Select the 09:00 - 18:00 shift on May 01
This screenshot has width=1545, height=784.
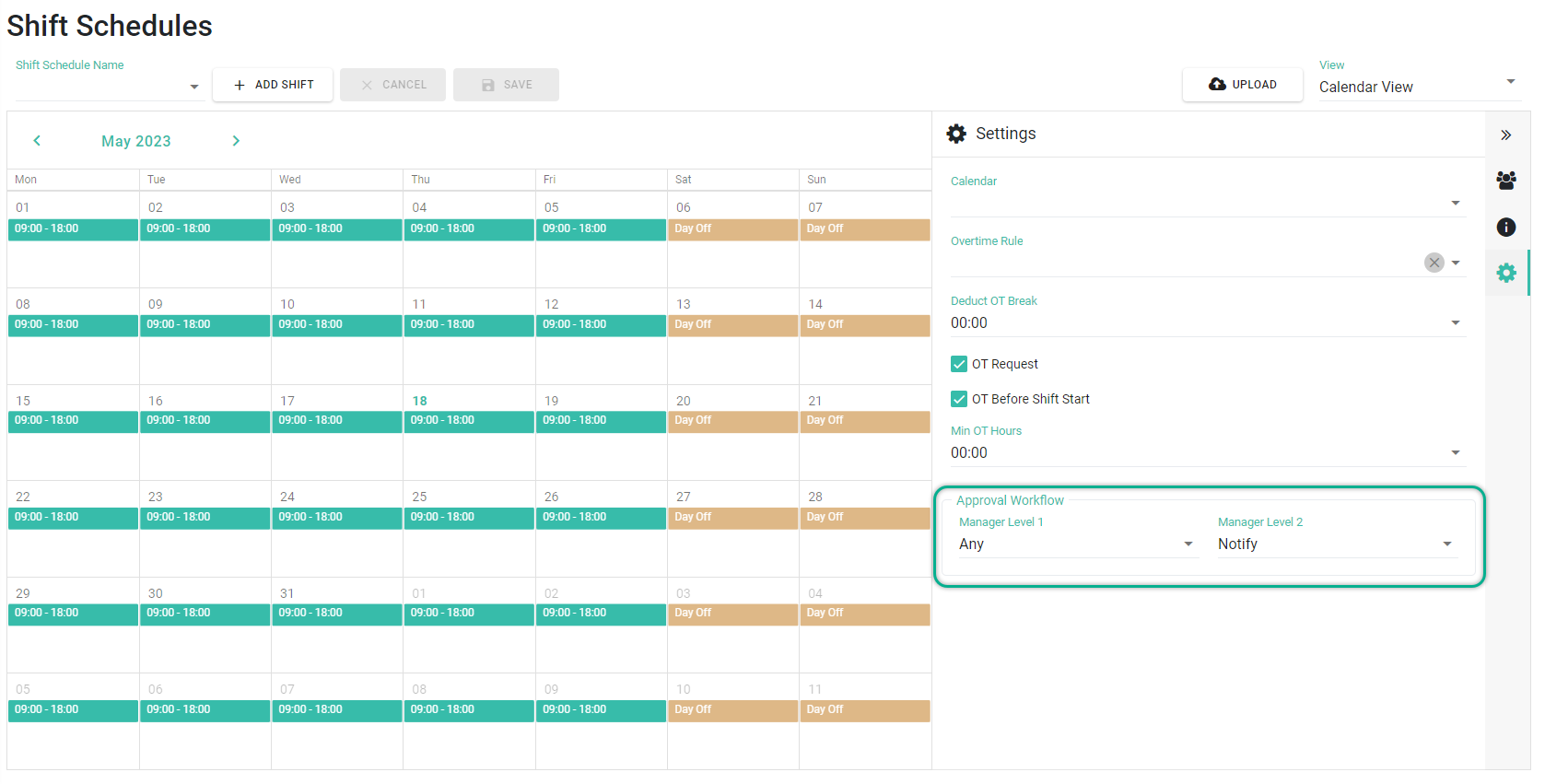click(x=73, y=229)
